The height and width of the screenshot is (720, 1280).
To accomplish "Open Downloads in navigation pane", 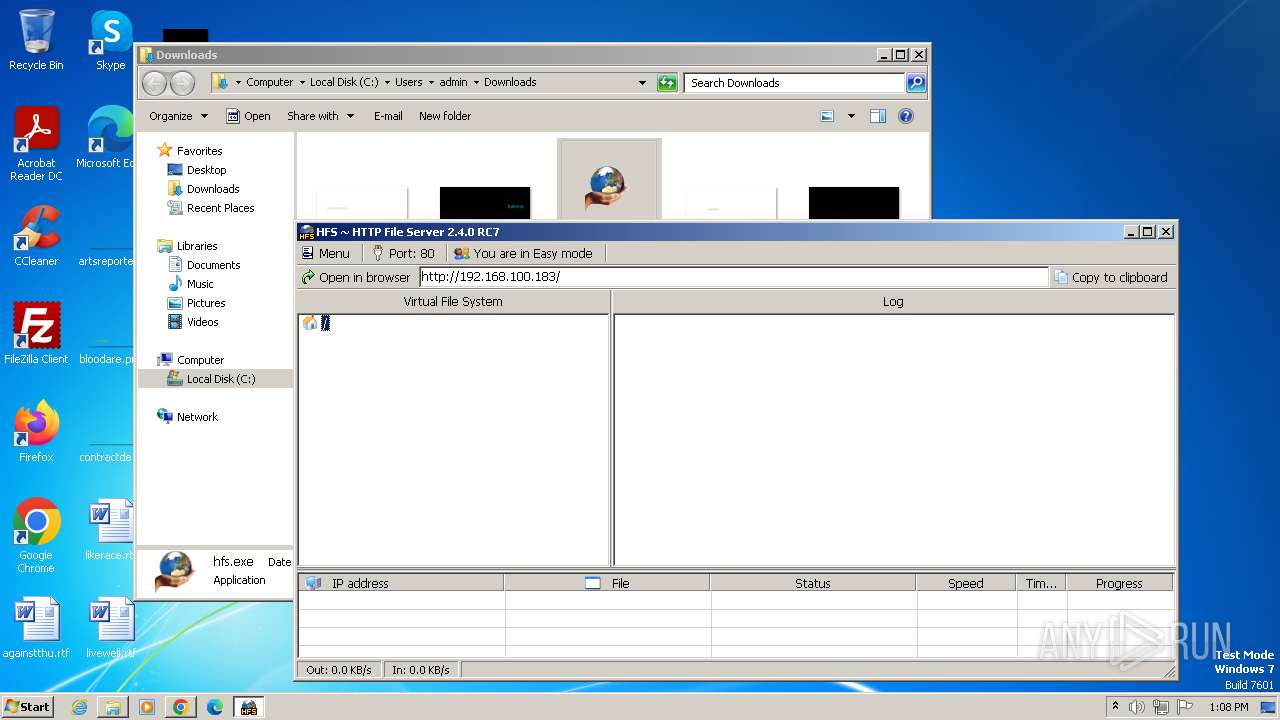I will click(213, 189).
